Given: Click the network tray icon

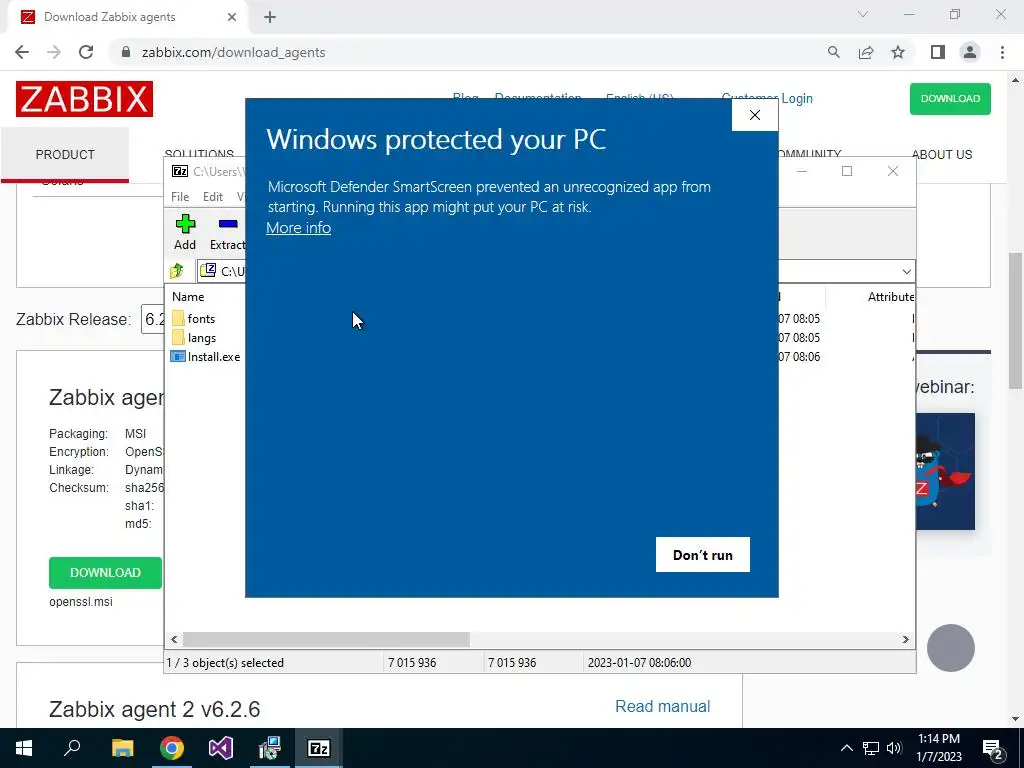Looking at the screenshot, I should pos(871,748).
